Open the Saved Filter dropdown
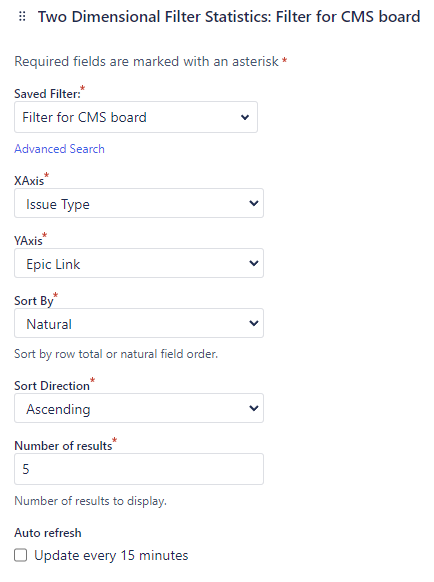The width and height of the screenshot is (434, 582). click(136, 117)
